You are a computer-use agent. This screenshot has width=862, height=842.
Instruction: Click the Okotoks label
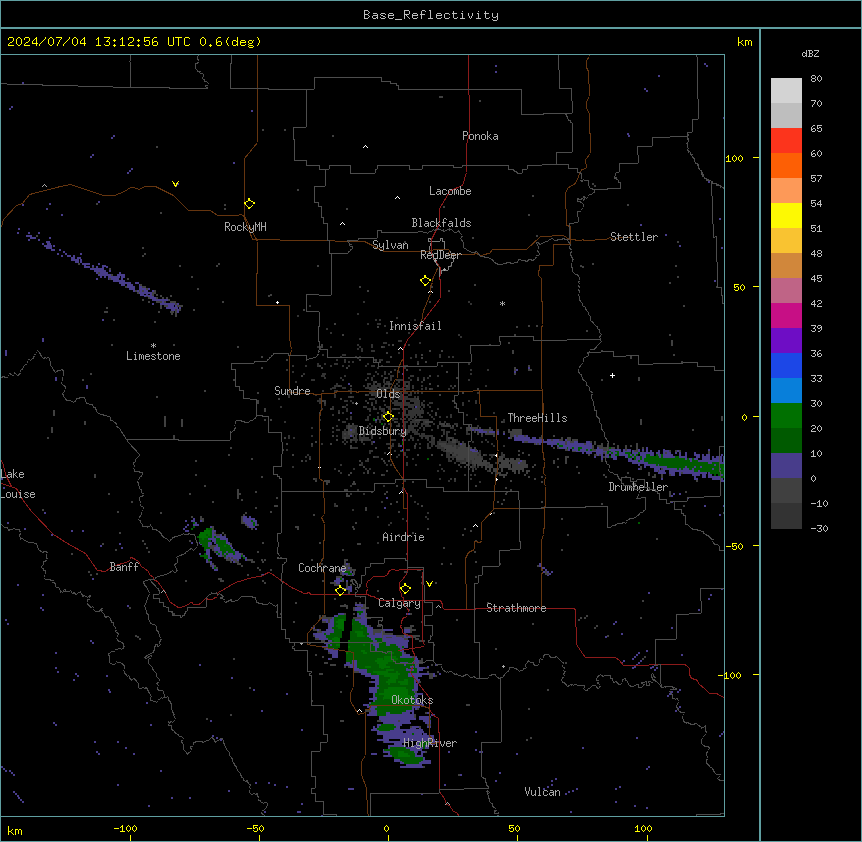tap(412, 700)
